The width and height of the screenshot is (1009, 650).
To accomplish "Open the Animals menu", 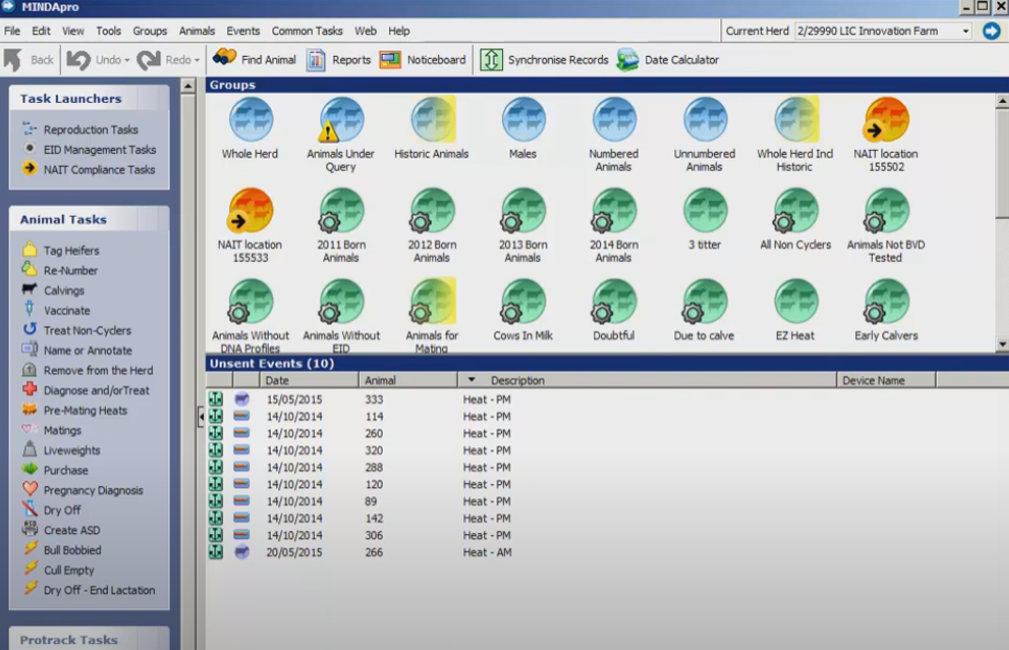I will (x=197, y=31).
